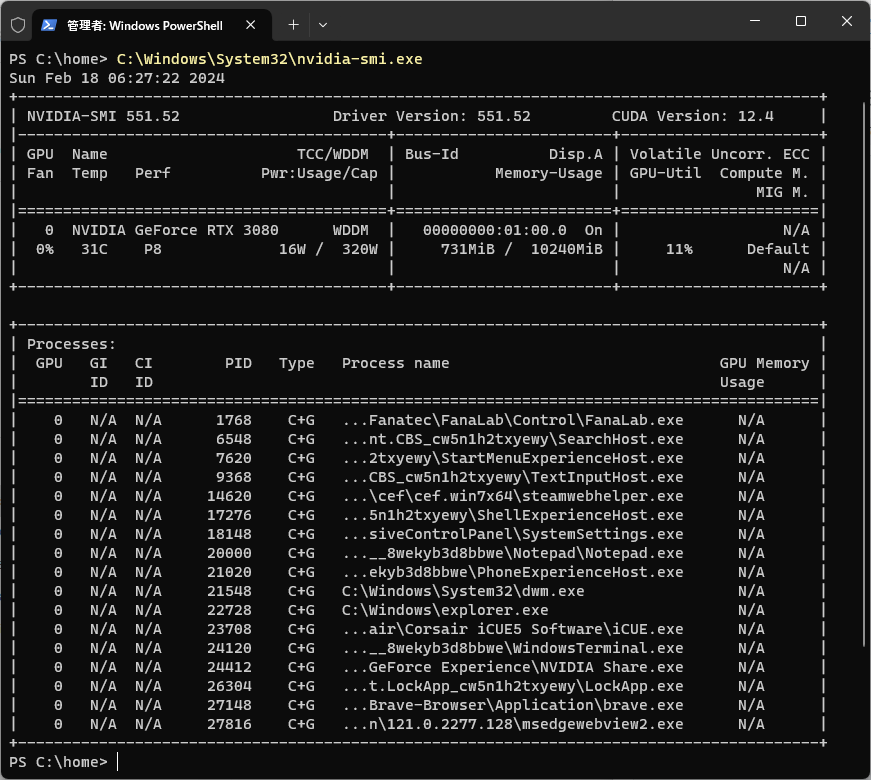Viewport: 871px width, 780px height.
Task: Click Driver Version: 551.52 text
Action: click(432, 116)
